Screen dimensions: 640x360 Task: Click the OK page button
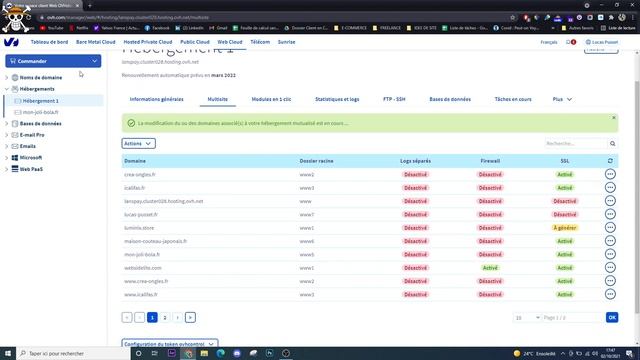tap(612, 318)
